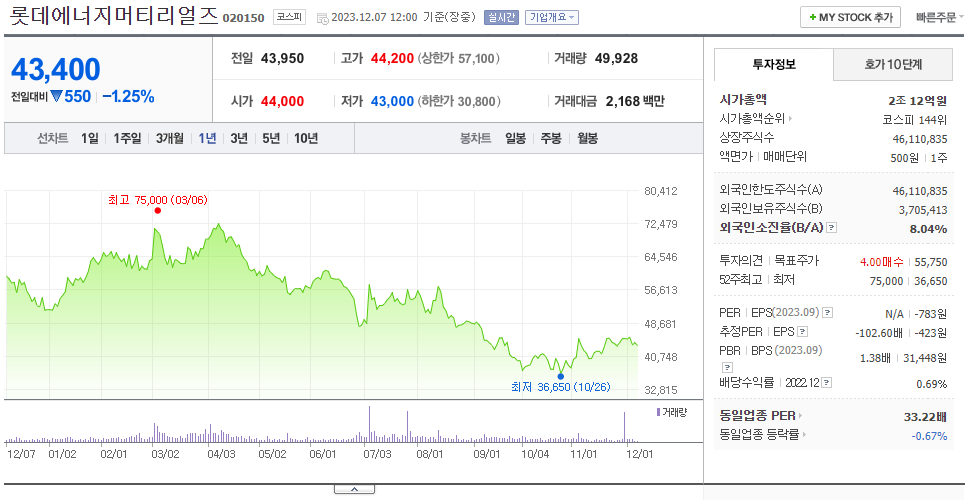Open the 투자정보 tab
The height and width of the screenshot is (500, 968).
click(x=774, y=64)
